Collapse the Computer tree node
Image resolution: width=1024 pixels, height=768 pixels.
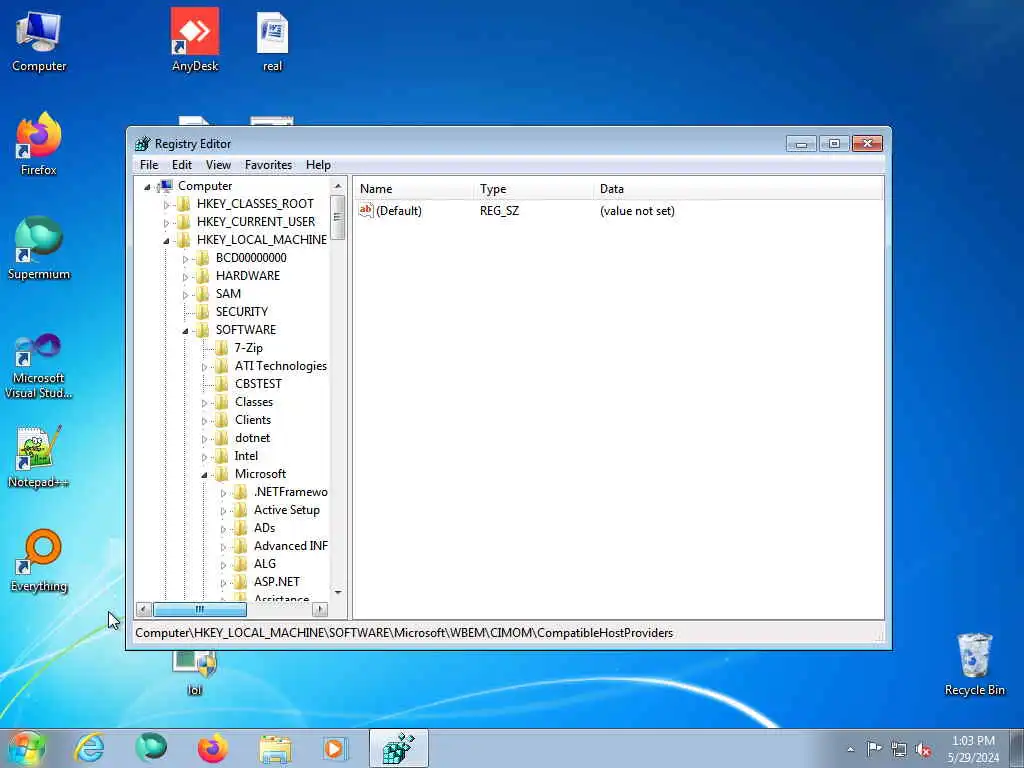coord(148,187)
